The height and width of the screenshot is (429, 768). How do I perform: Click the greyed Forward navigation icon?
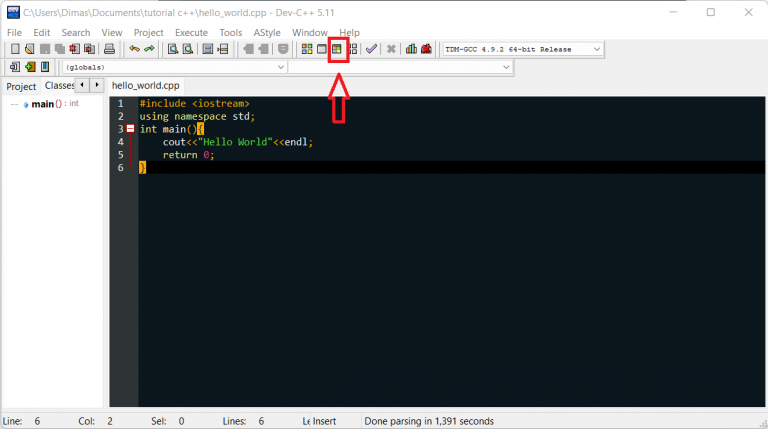264,49
